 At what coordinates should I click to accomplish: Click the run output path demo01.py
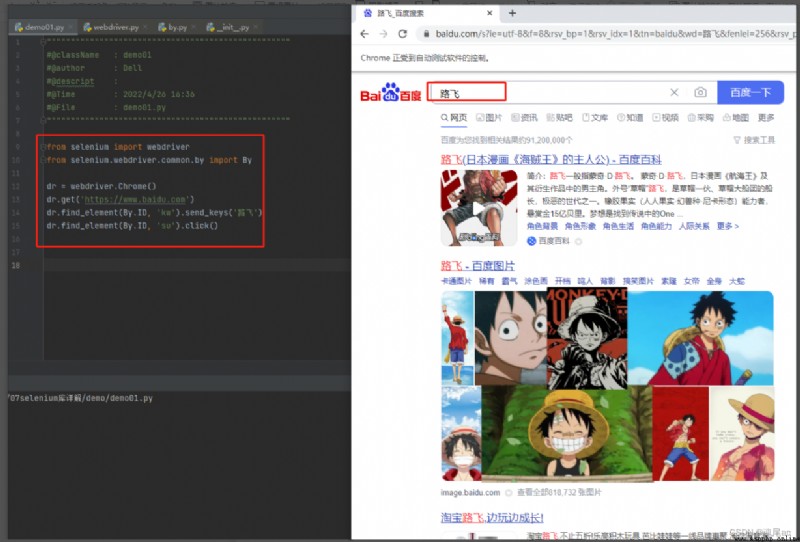tap(80, 398)
